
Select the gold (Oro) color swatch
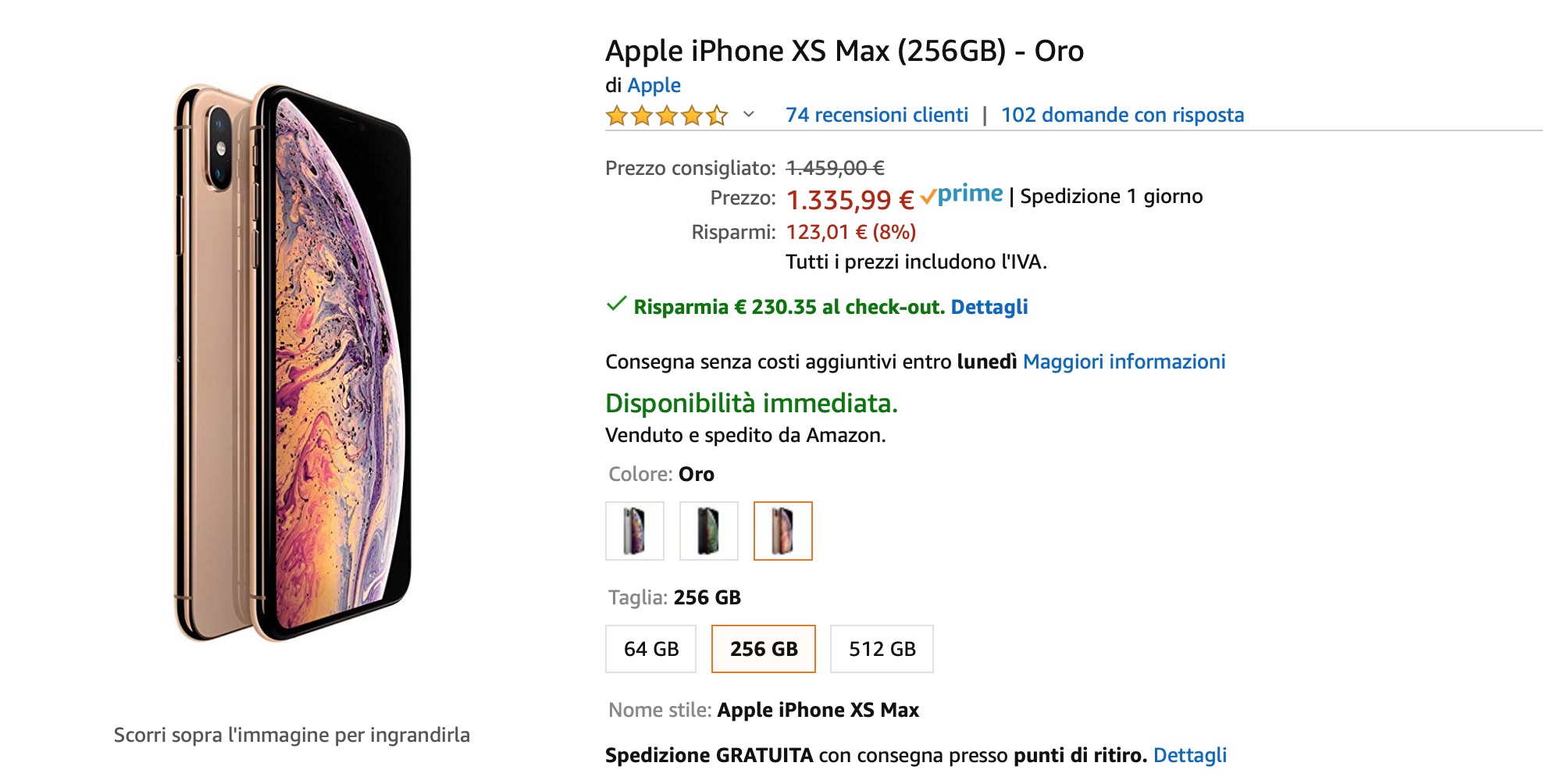click(x=782, y=531)
